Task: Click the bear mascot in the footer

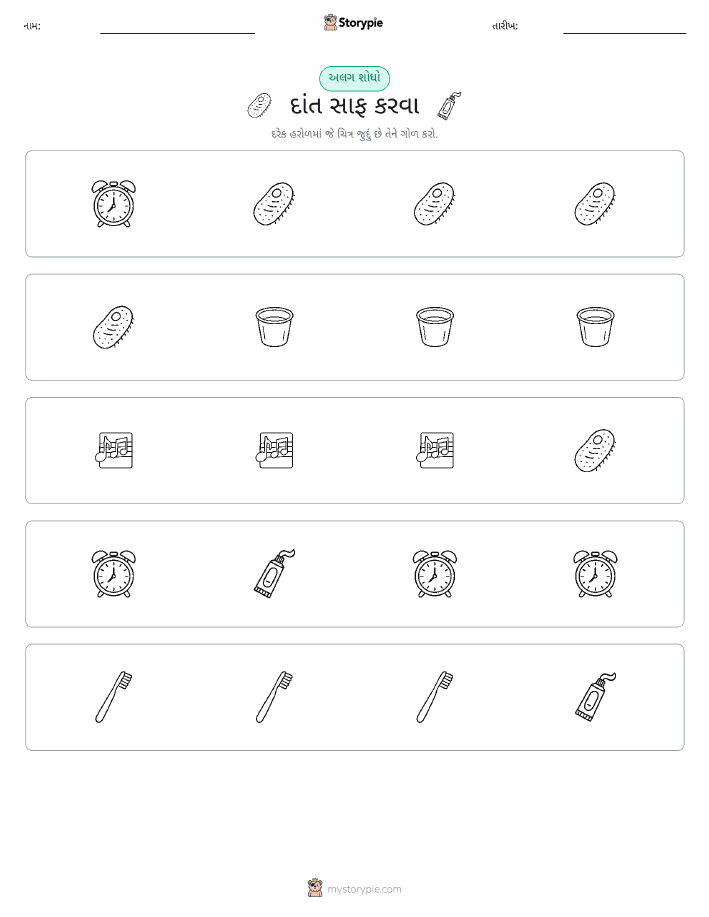Action: coord(315,888)
